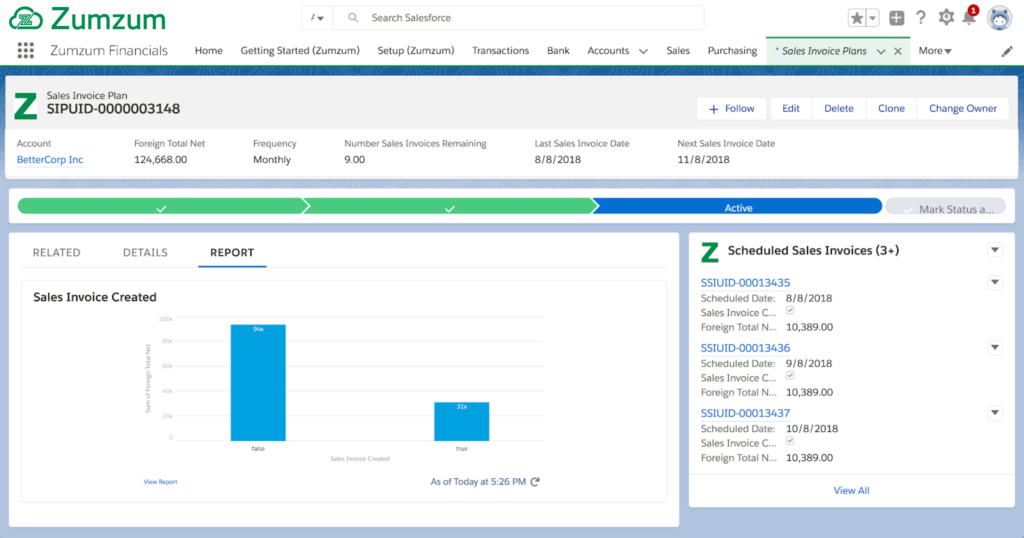Open the Notifications bell icon
Image resolution: width=1024 pixels, height=538 pixels.
(969, 18)
